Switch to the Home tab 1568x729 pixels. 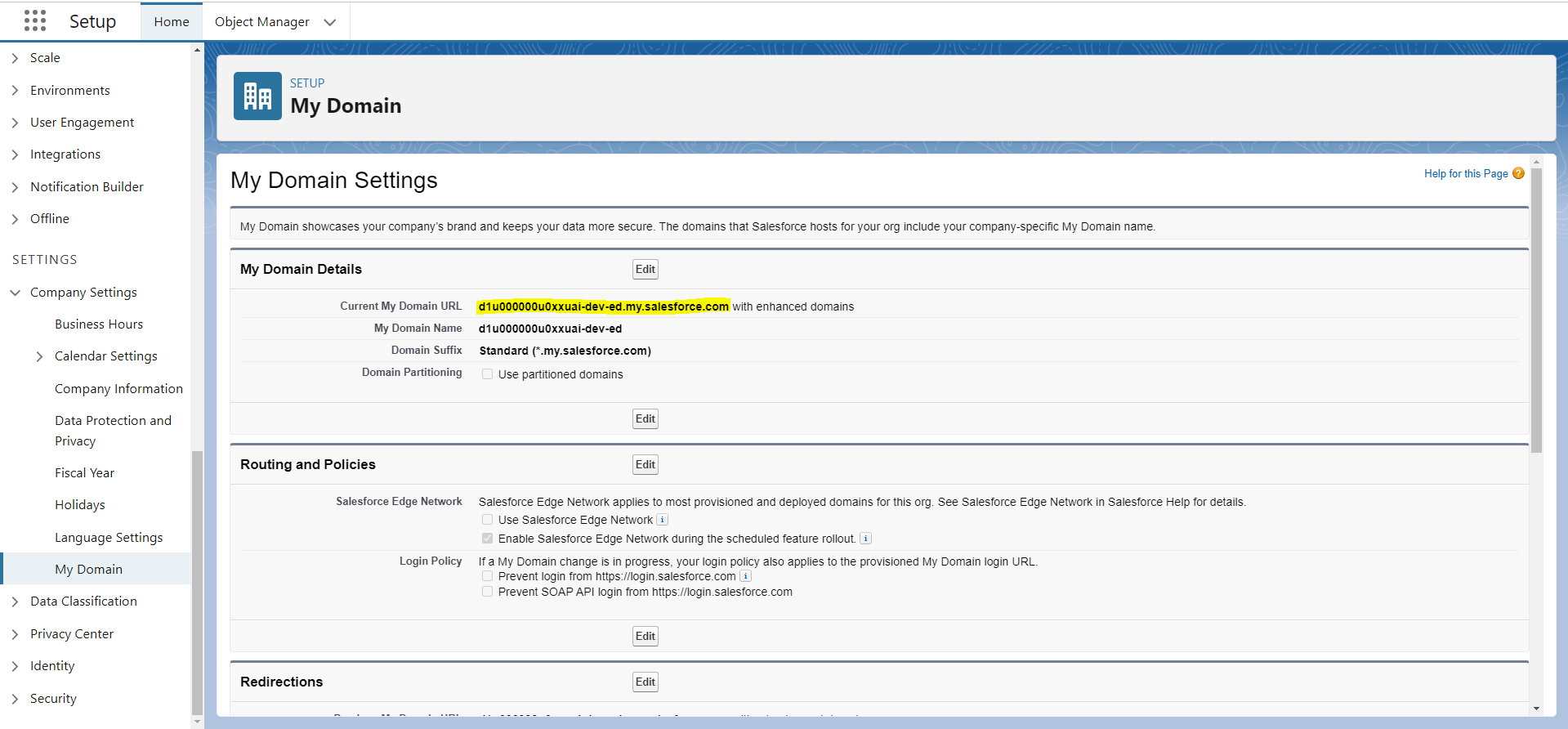click(172, 22)
